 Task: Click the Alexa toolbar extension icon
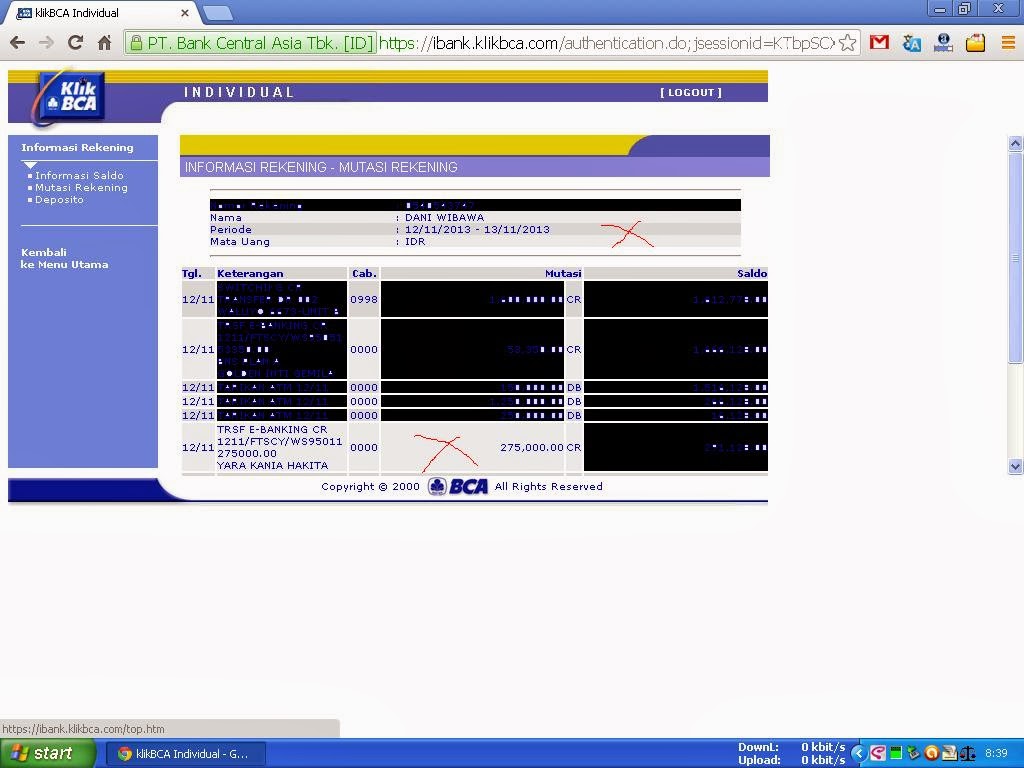point(943,43)
